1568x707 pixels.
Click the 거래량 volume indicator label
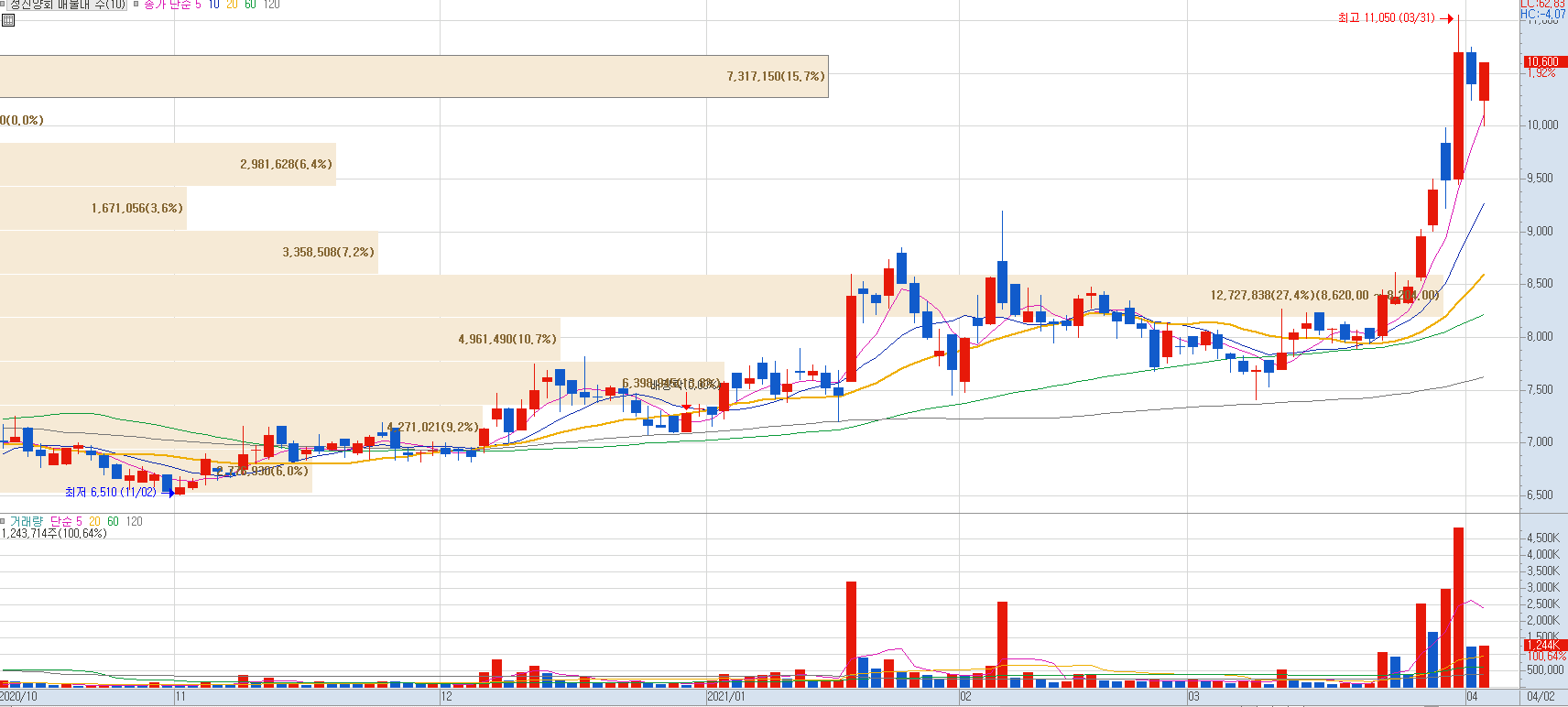(x=27, y=521)
